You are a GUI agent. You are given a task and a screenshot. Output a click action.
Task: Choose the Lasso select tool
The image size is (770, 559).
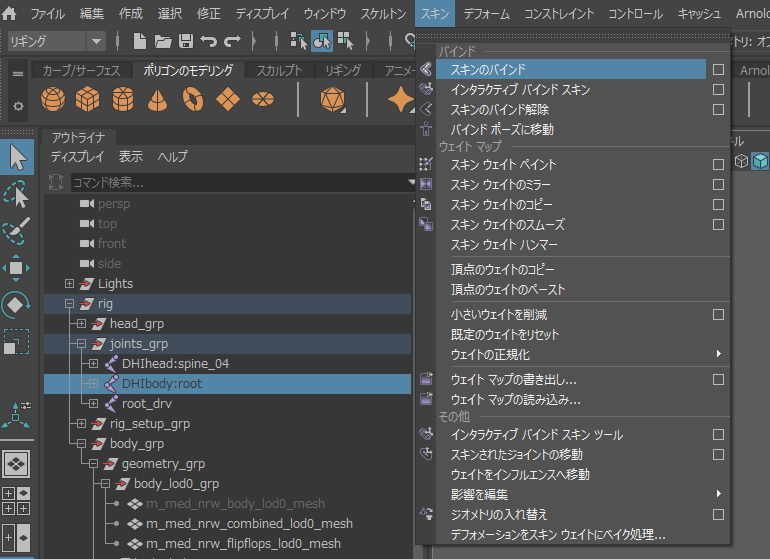pos(18,195)
